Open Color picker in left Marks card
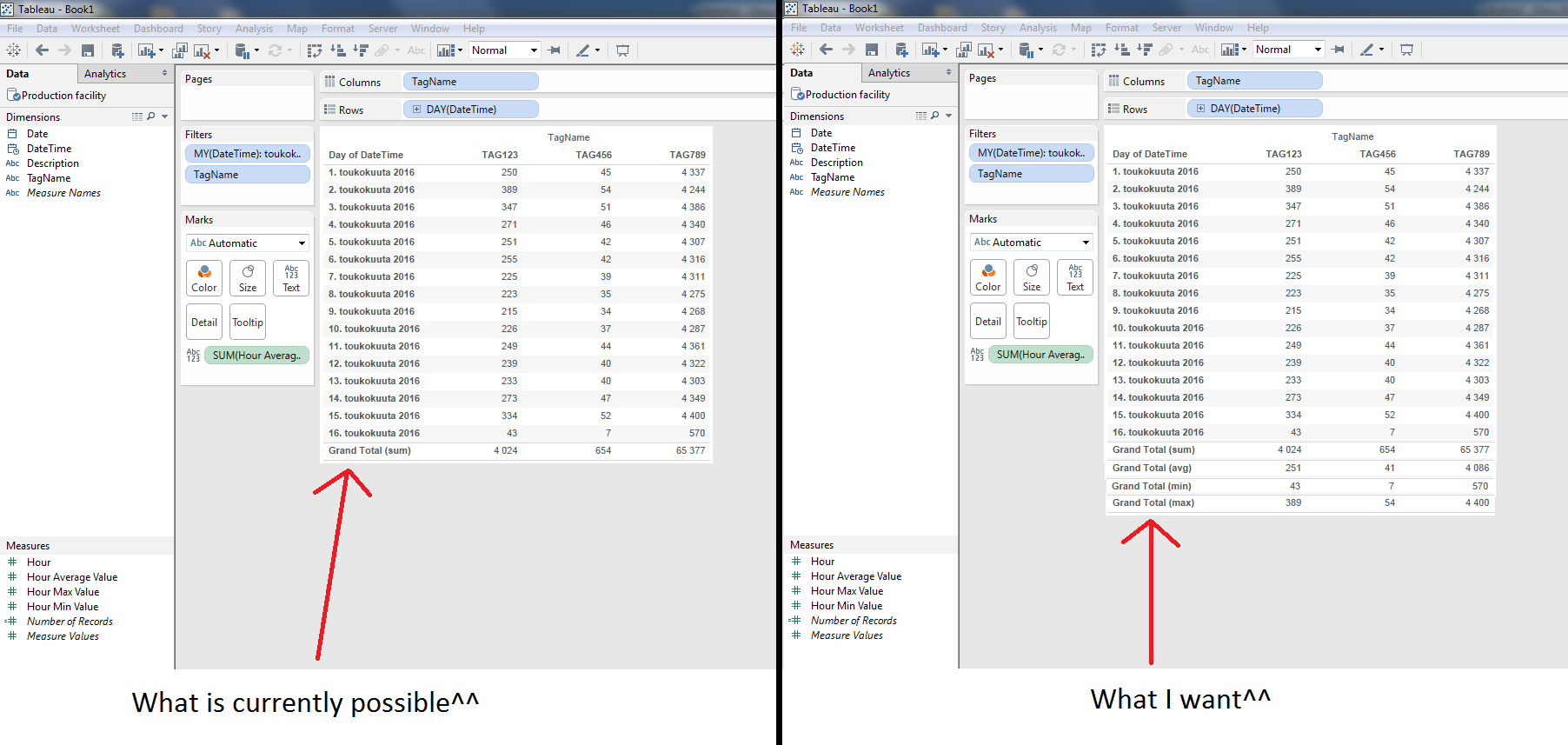Screen dimensions: 1568x745 204,278
